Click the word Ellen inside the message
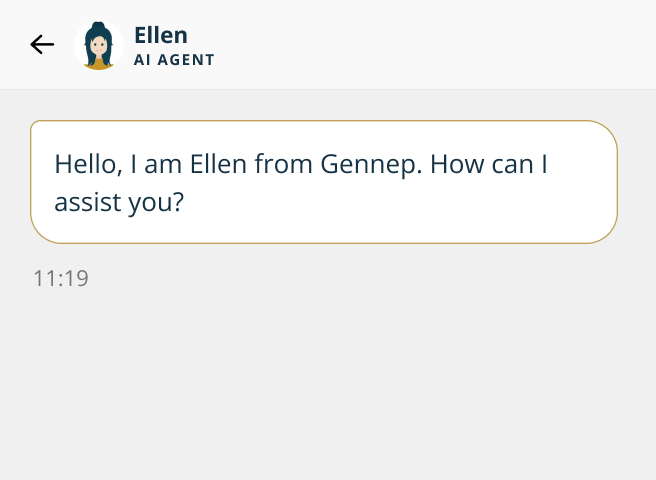The height and width of the screenshot is (480, 656). click(x=217, y=163)
